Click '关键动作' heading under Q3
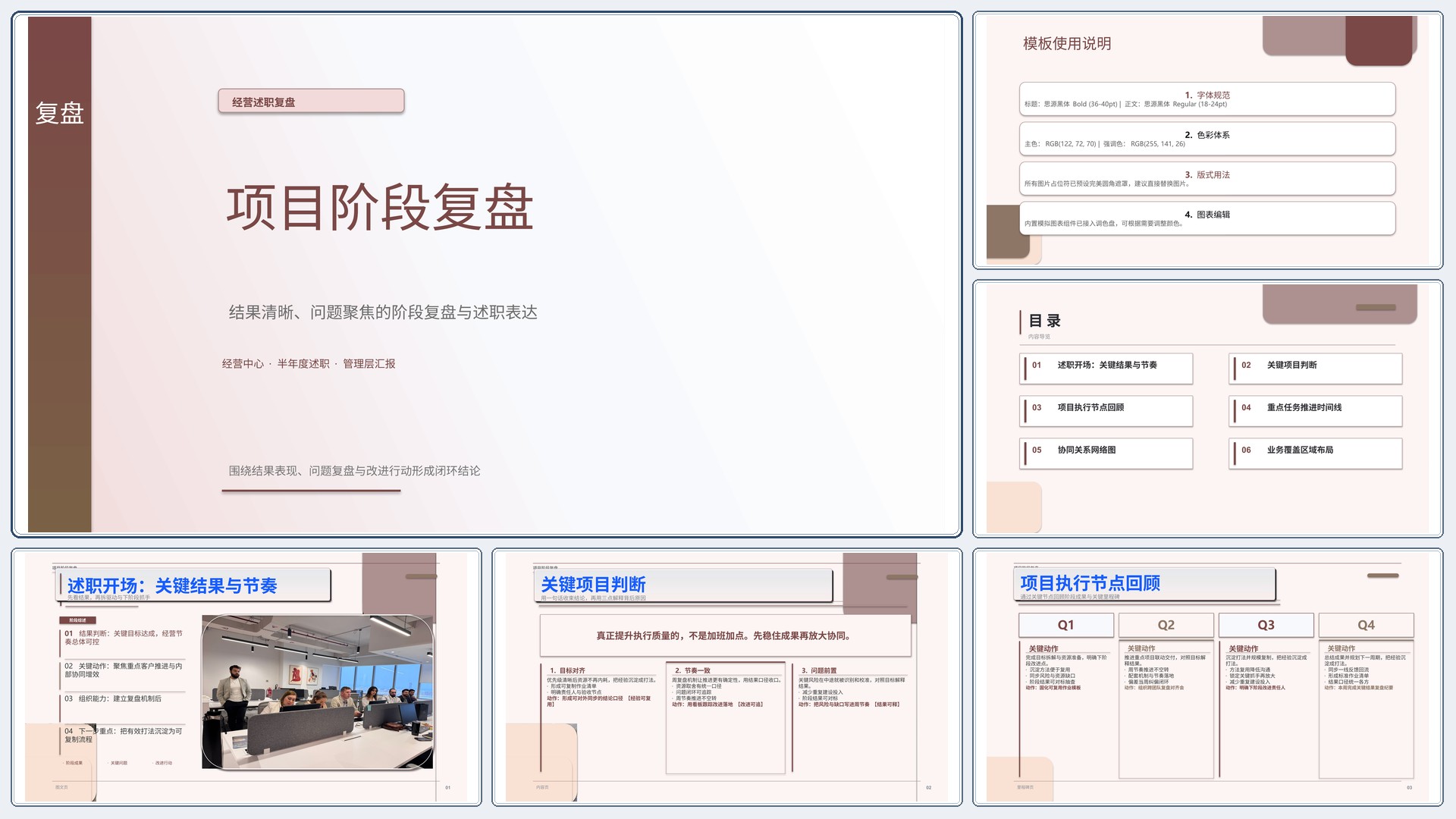The height and width of the screenshot is (819, 1456). point(1243,649)
